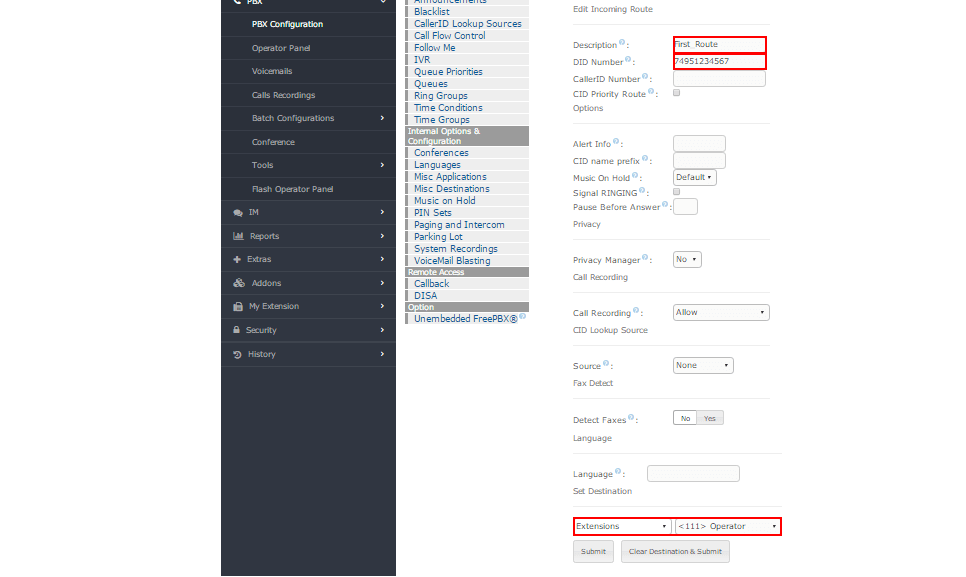
Task: Expand the Batch Configurations submenu
Action: pos(383,118)
